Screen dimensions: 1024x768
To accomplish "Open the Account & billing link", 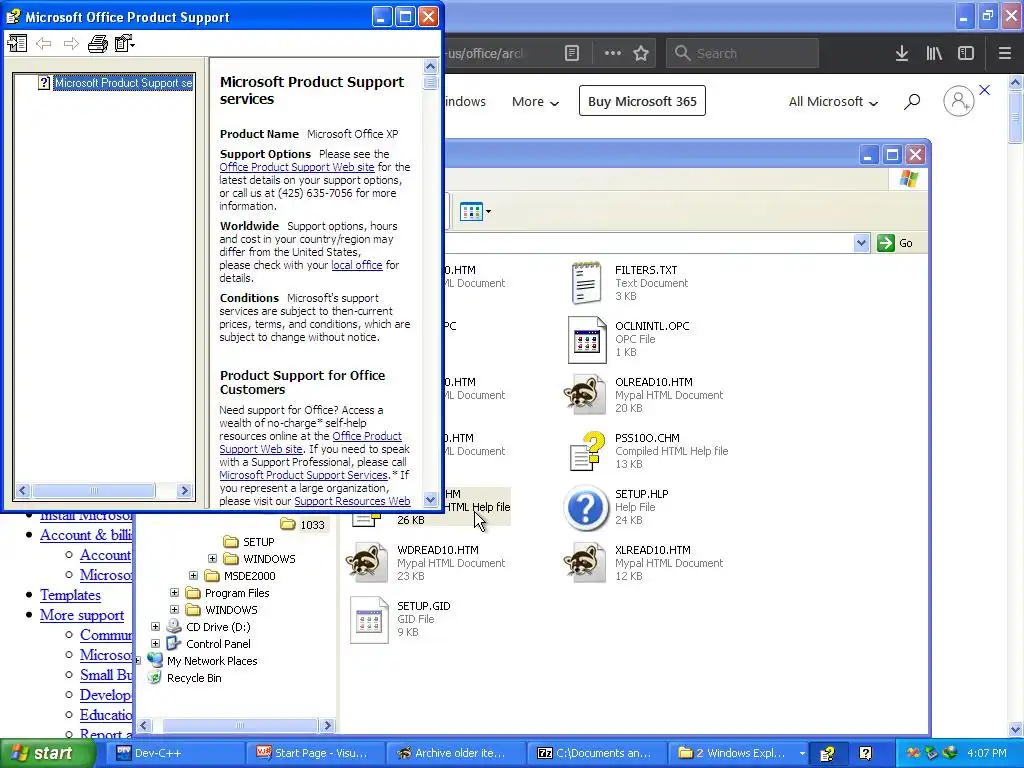I will [86, 535].
